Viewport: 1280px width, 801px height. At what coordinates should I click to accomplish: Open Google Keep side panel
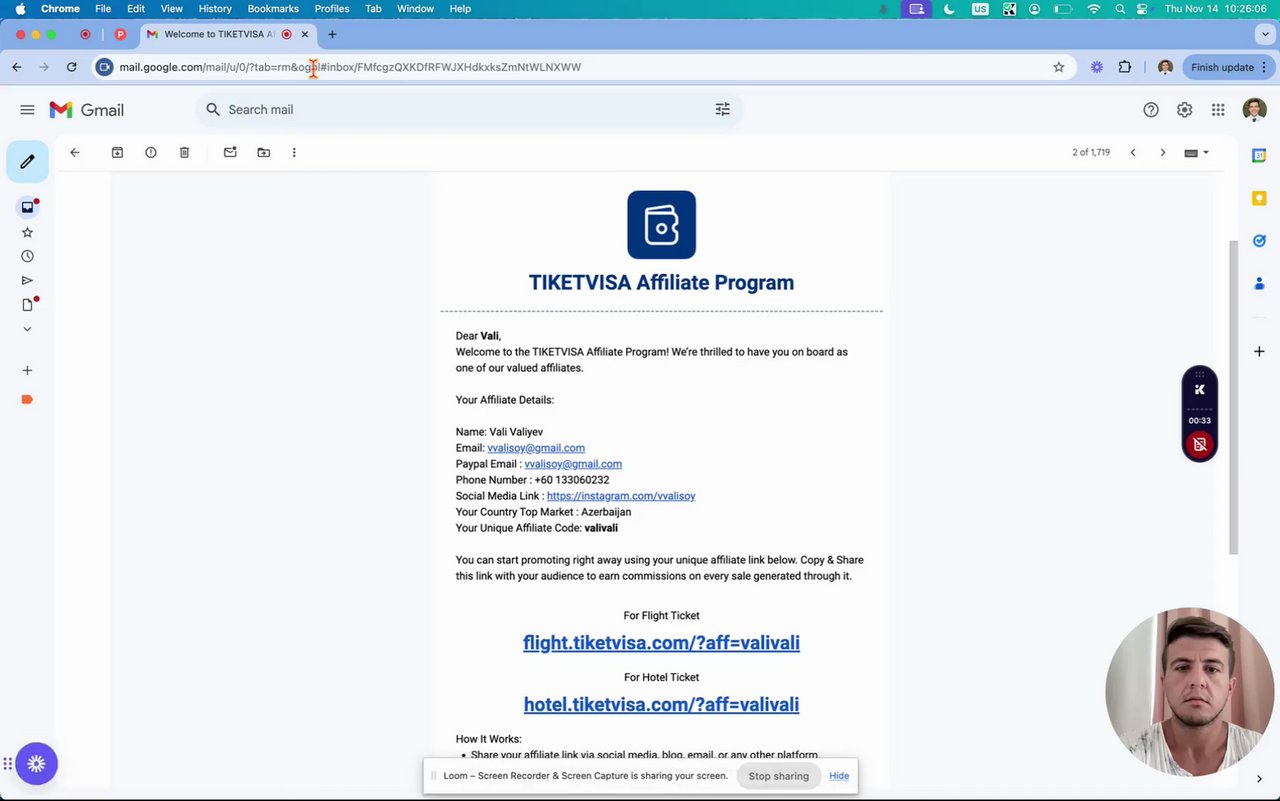pos(1259,198)
